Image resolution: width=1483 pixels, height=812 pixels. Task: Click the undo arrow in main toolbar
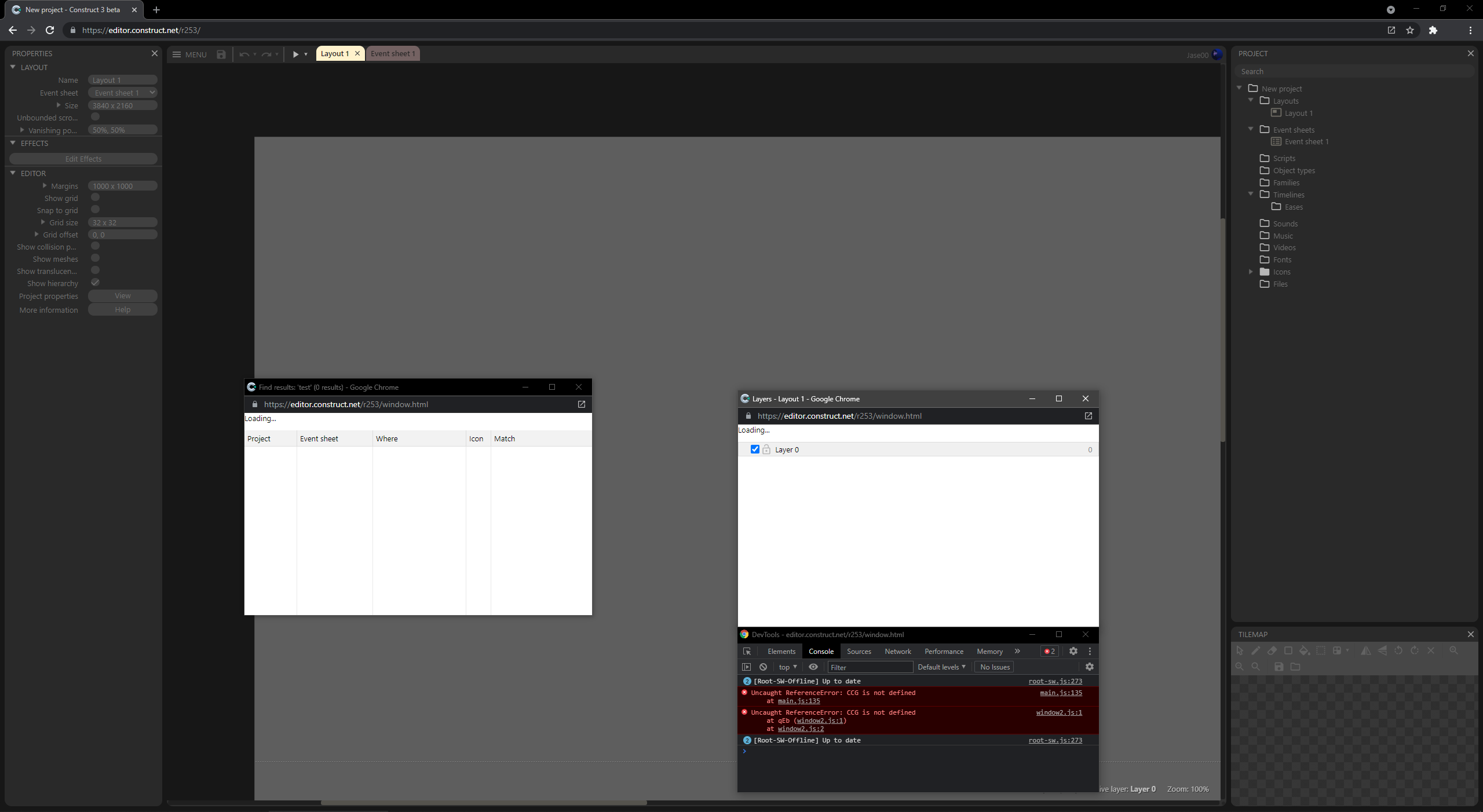pyautogui.click(x=244, y=54)
